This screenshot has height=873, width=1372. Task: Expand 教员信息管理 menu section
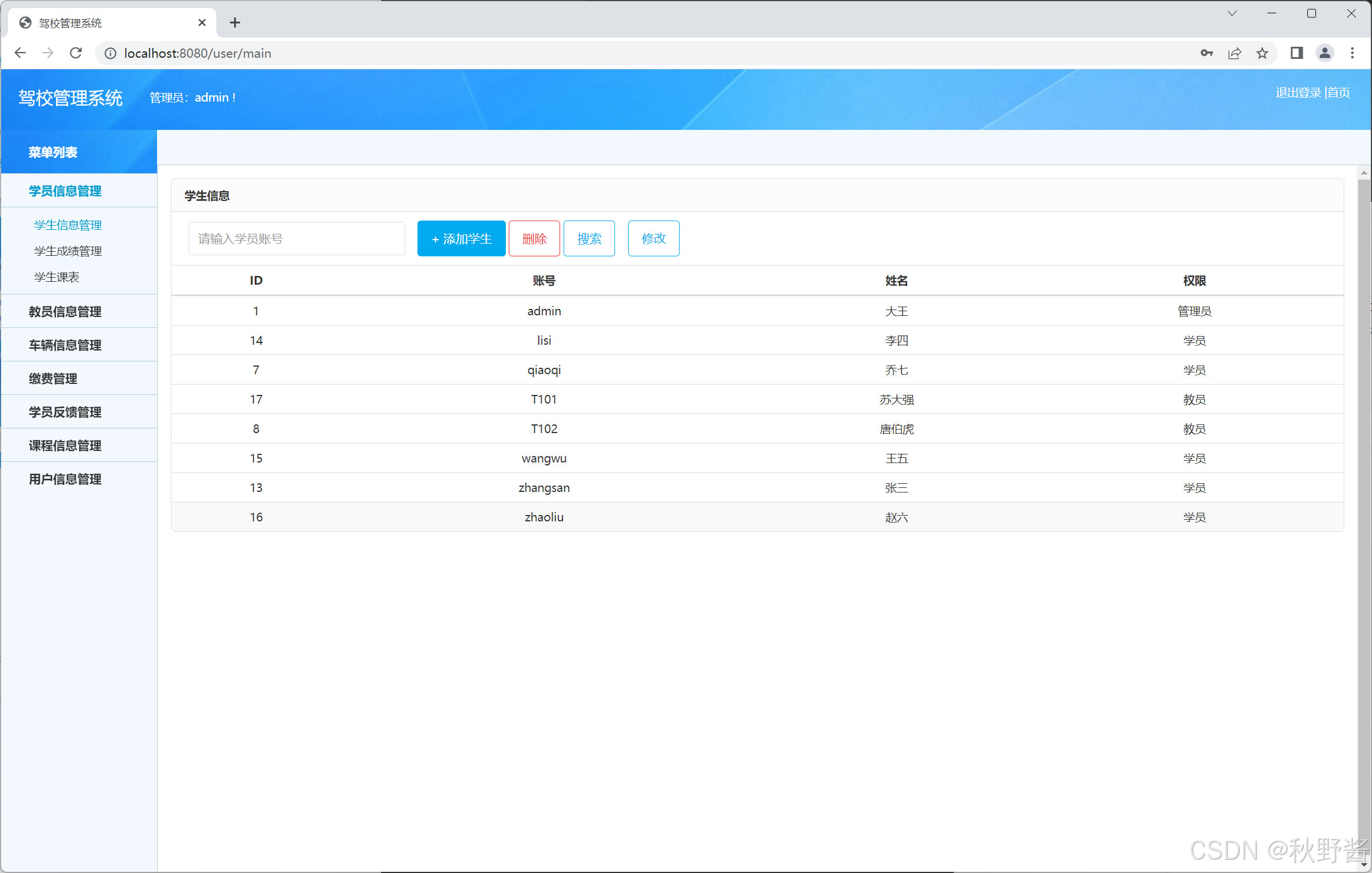[65, 312]
